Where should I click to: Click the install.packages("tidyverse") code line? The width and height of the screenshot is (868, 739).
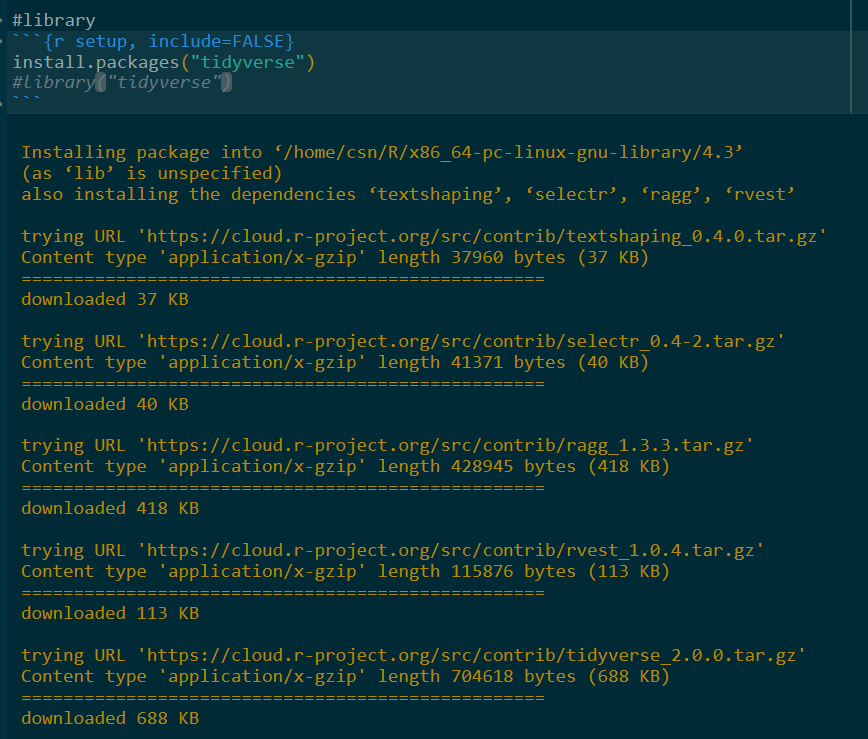coord(164,62)
